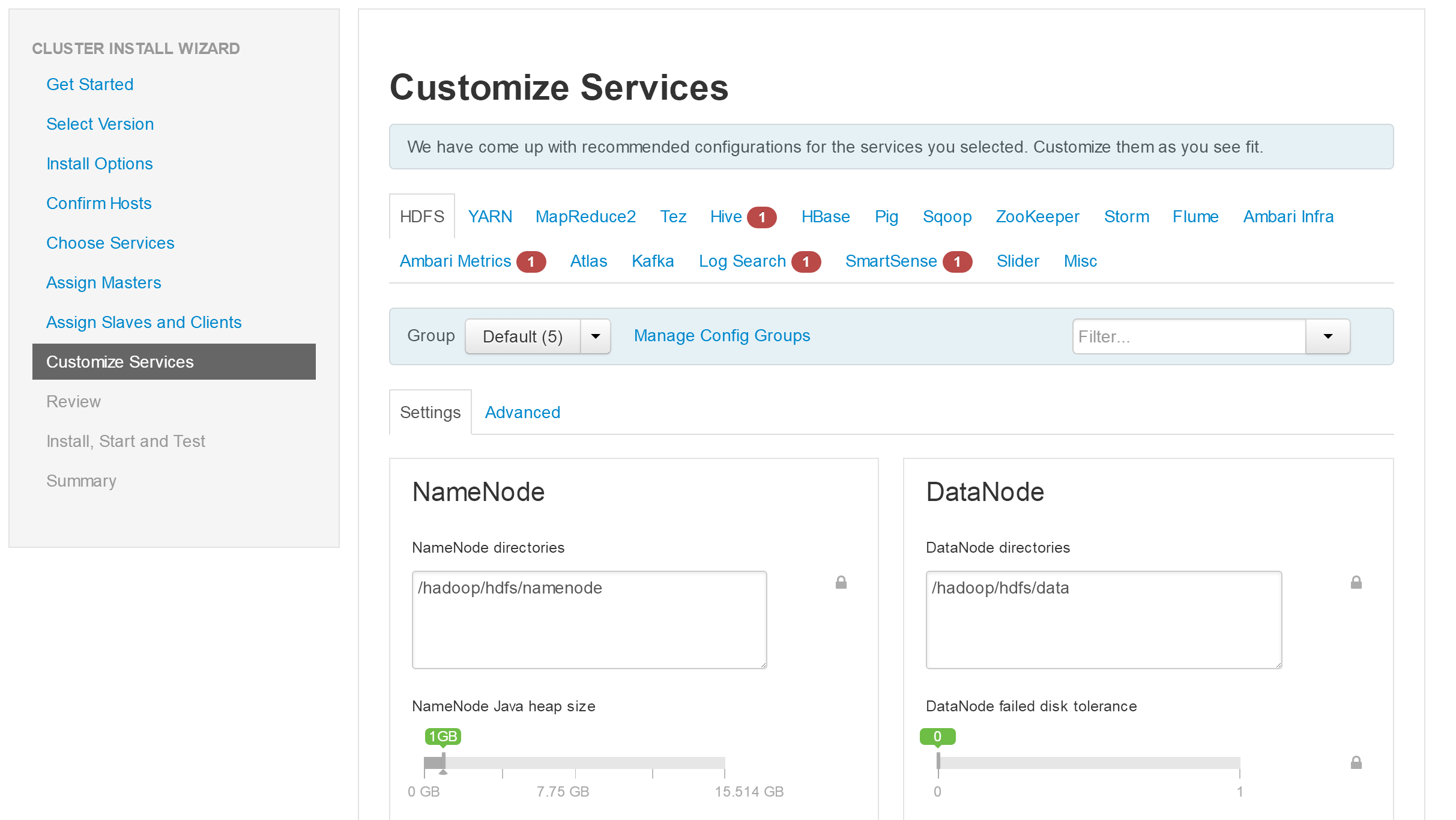
Task: Click the disabled Review step
Action: pyautogui.click(x=74, y=401)
